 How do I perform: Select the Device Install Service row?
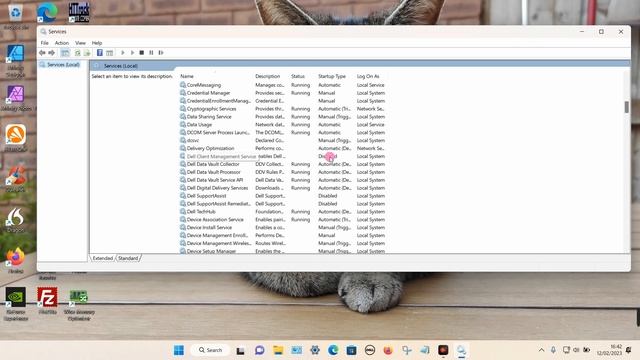(282, 228)
